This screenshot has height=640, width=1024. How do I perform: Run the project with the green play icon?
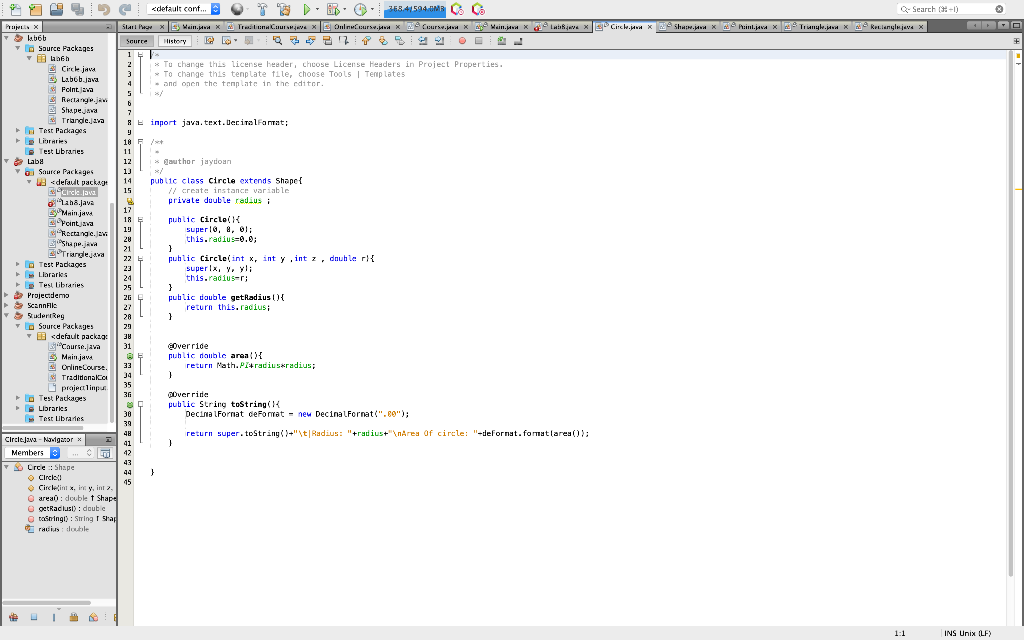(306, 8)
